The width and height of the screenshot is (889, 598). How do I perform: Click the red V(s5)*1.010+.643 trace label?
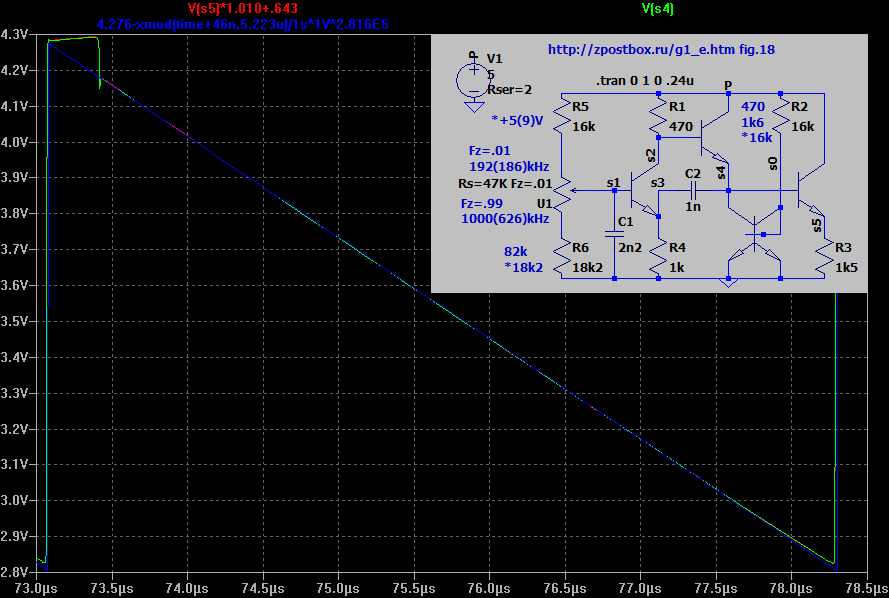(x=244, y=8)
